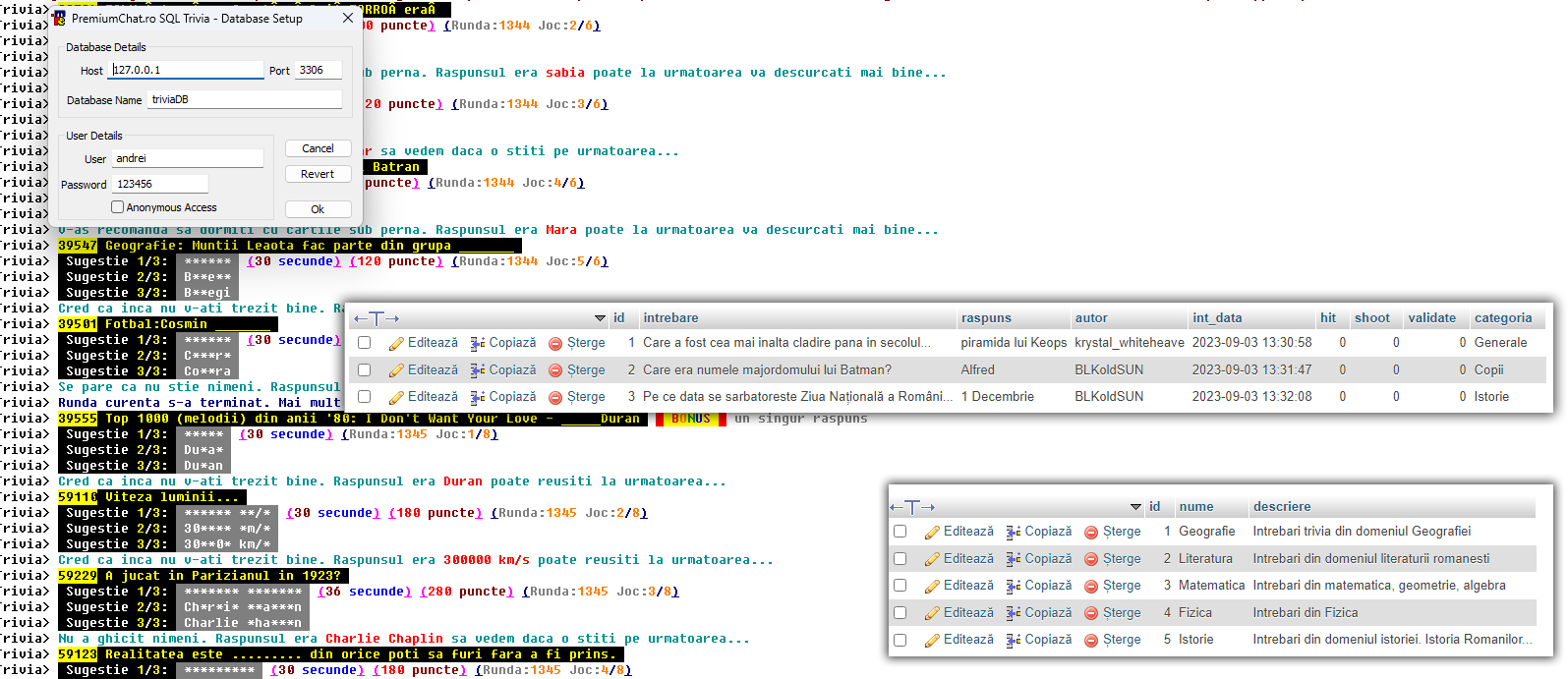Viewport: 1568px width, 679px height.
Task: Open sort dropdown arrow in categories table header
Action: (1136, 507)
